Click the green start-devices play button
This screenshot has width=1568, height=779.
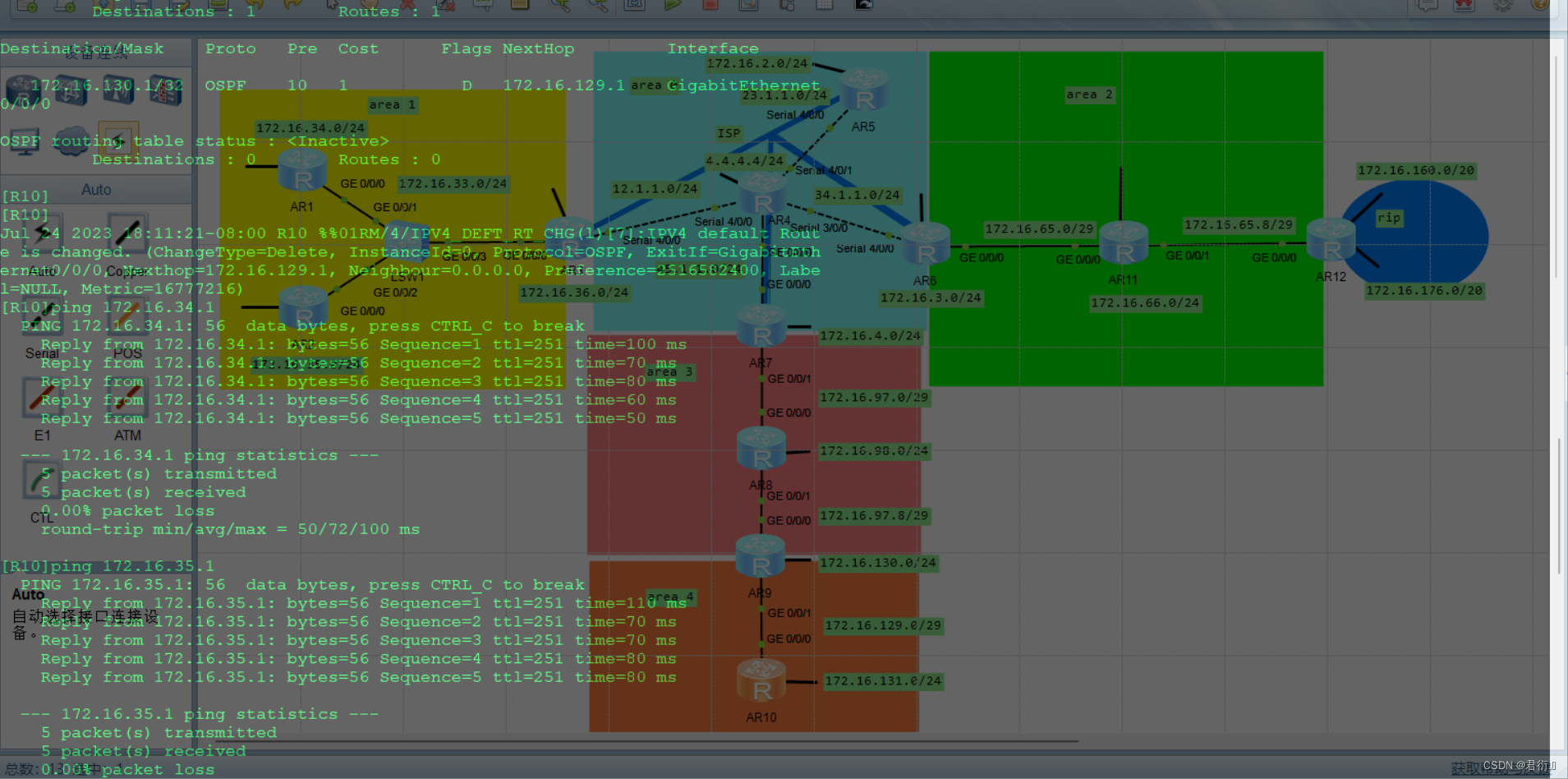pyautogui.click(x=673, y=4)
